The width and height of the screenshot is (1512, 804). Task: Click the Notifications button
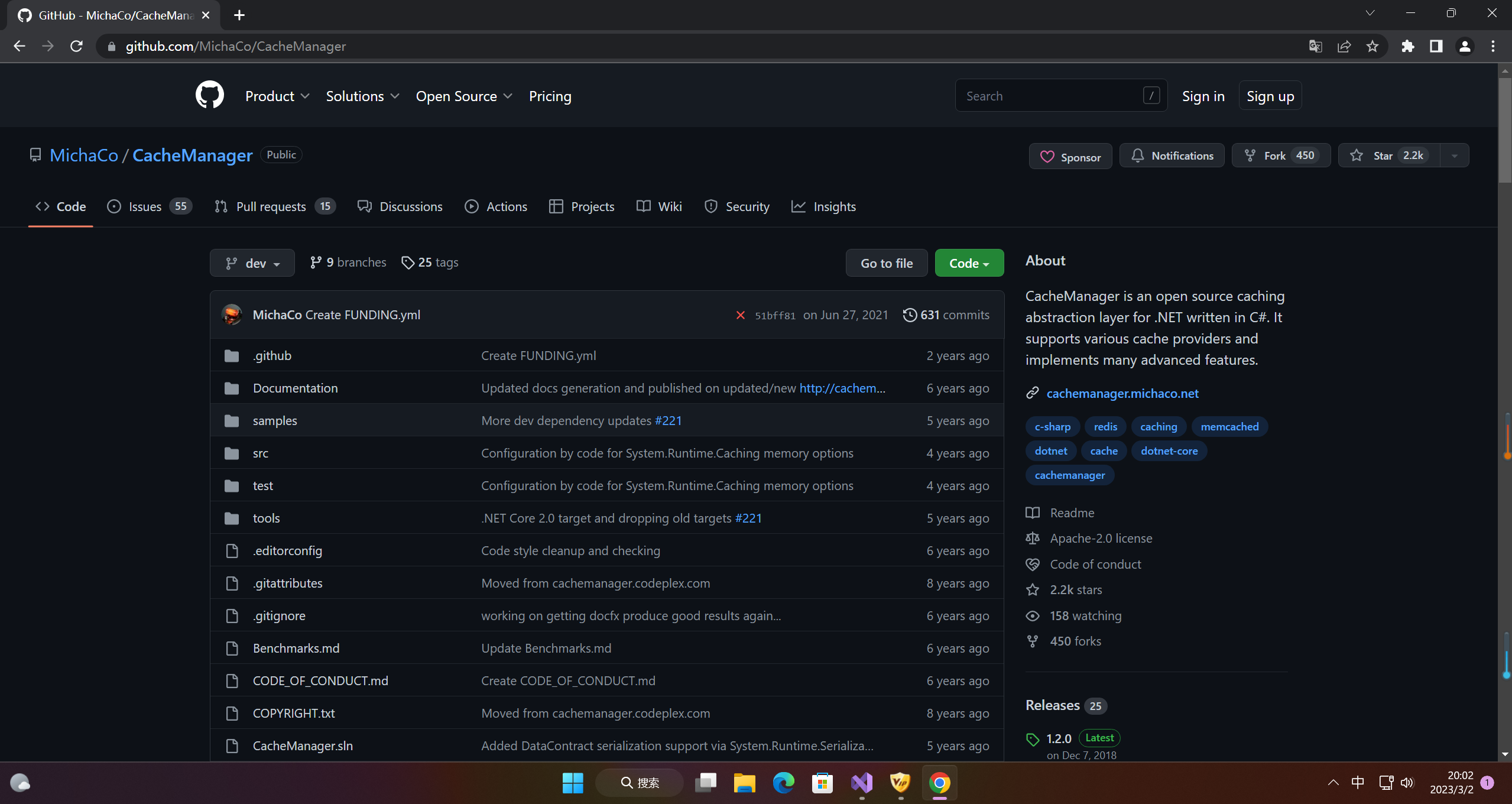pos(1172,155)
